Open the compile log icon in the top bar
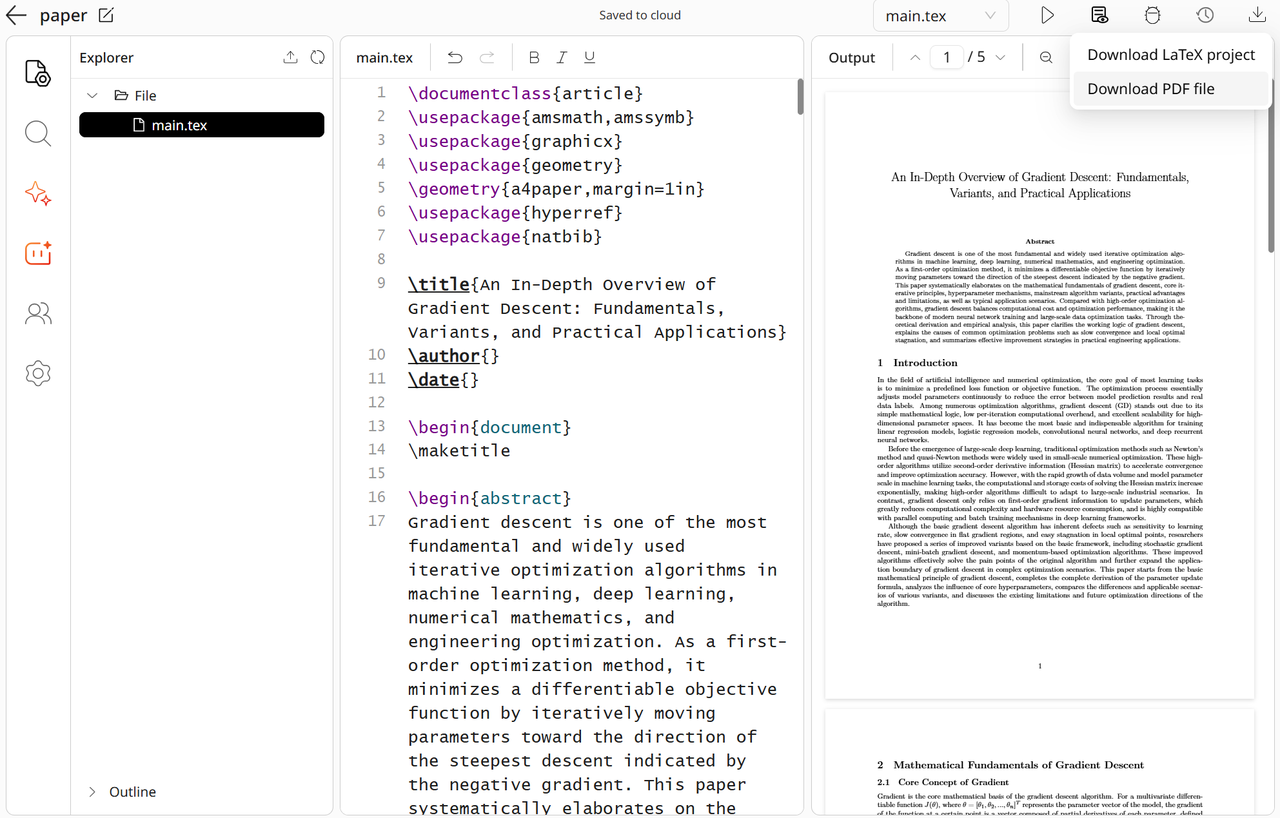Image resolution: width=1280 pixels, height=818 pixels. pyautogui.click(x=1099, y=15)
